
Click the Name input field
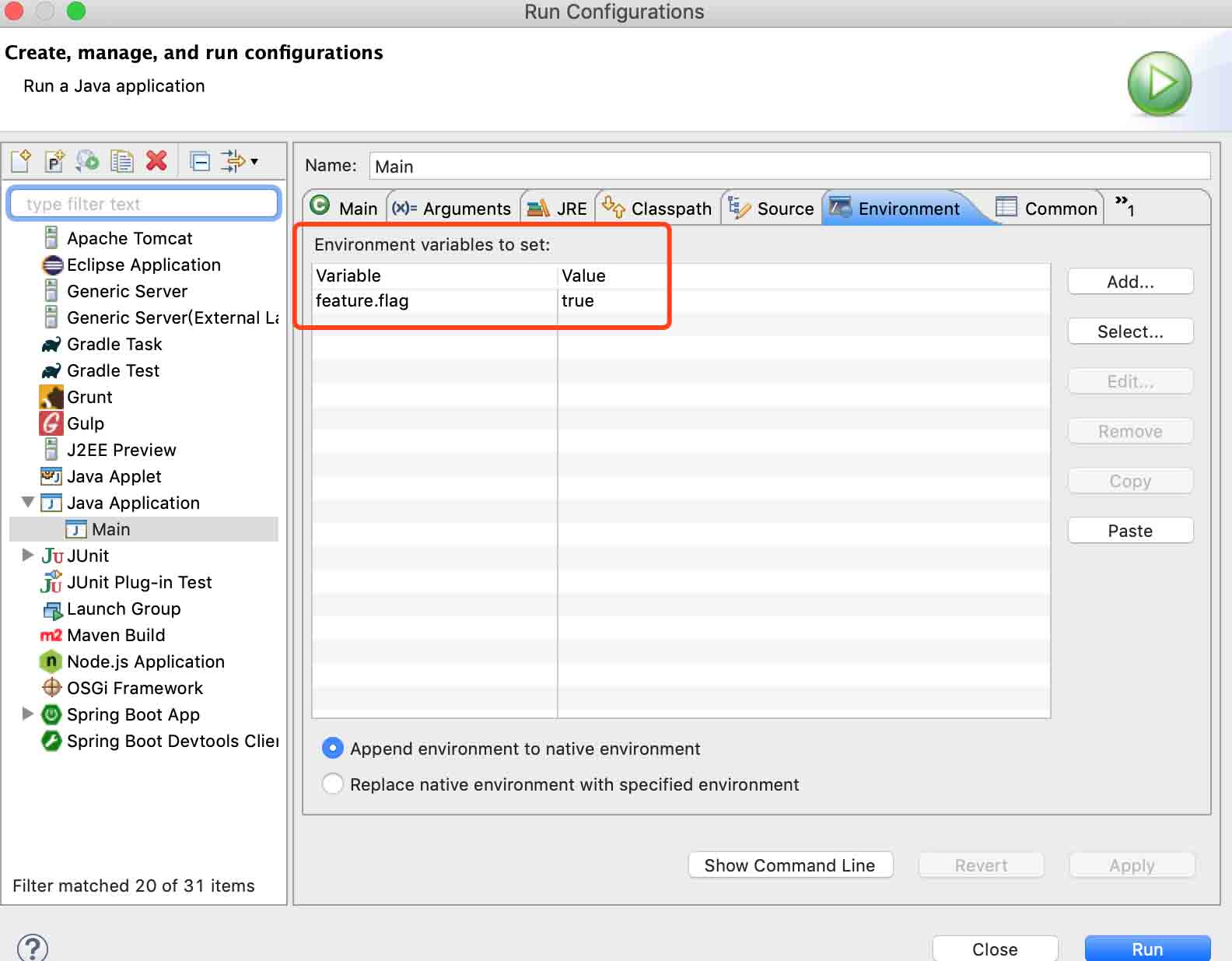point(789,166)
